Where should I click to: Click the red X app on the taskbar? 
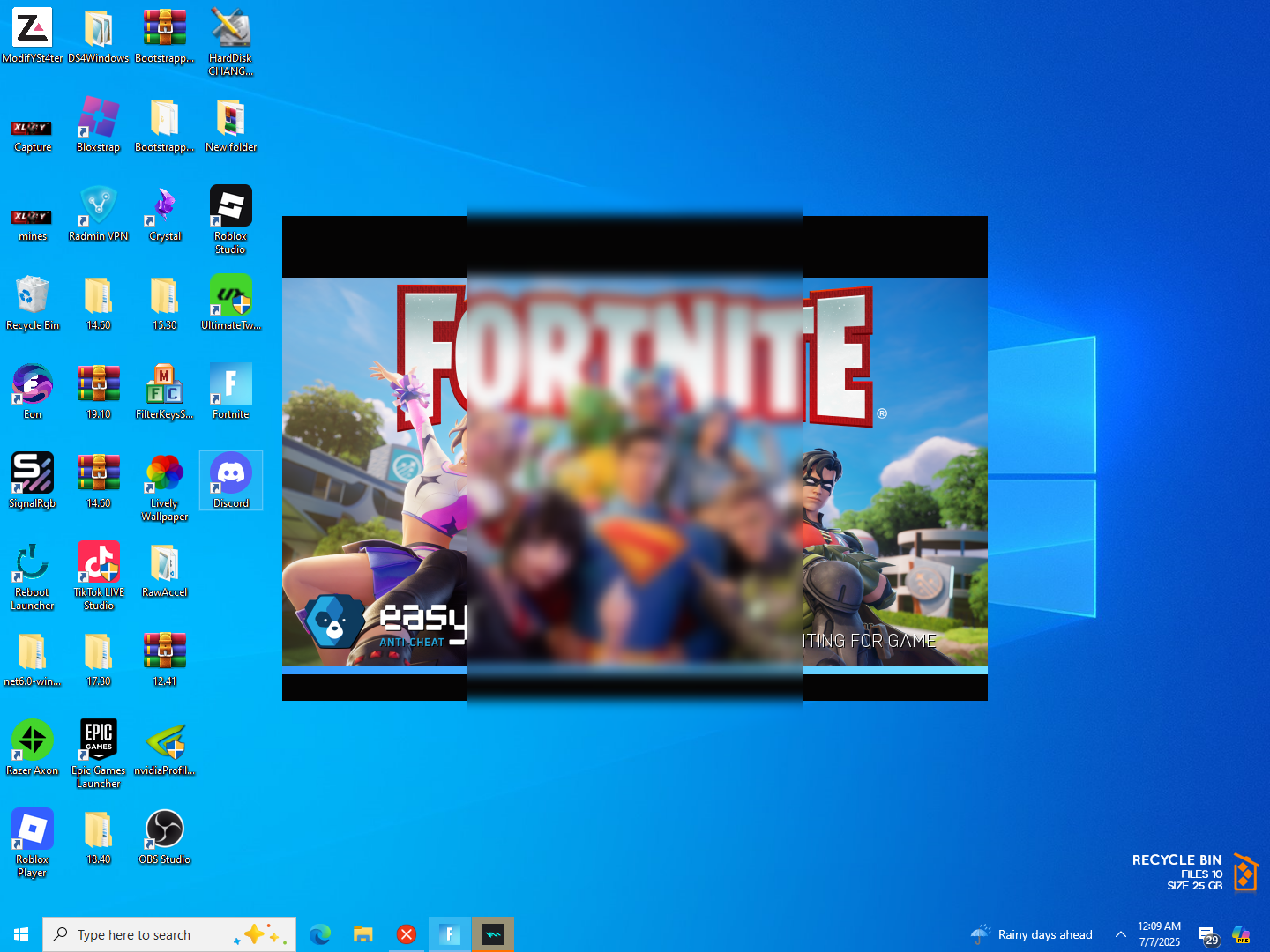pos(406,934)
